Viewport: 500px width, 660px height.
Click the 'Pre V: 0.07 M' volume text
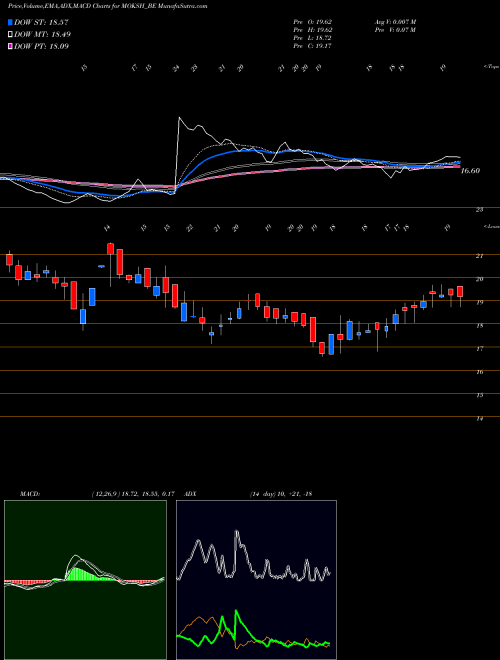395,30
